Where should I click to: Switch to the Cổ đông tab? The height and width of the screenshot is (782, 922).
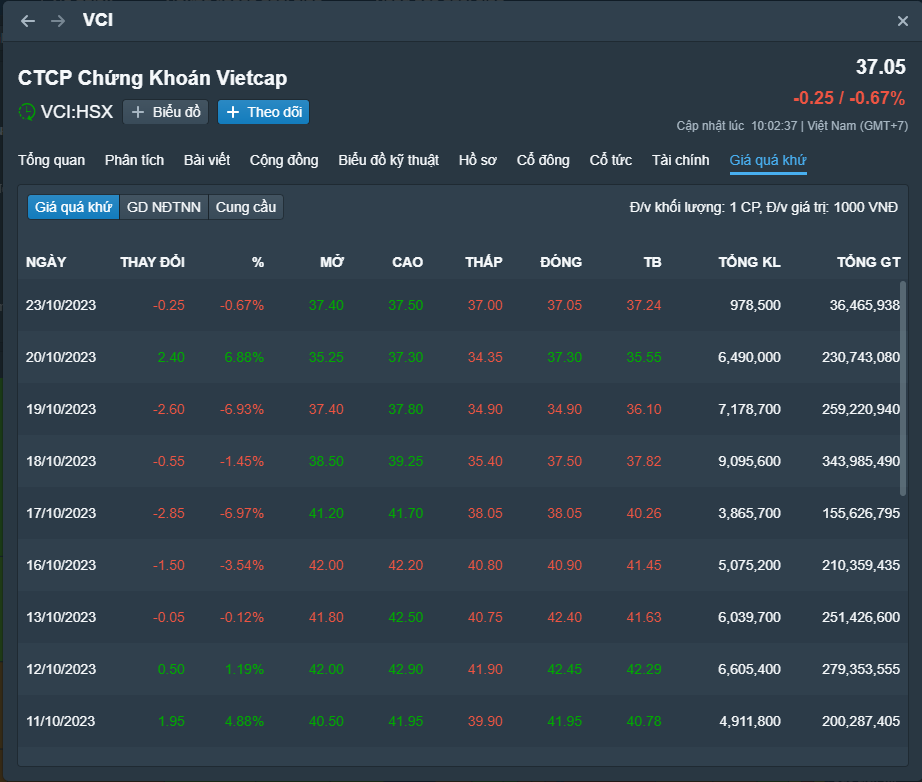543,160
